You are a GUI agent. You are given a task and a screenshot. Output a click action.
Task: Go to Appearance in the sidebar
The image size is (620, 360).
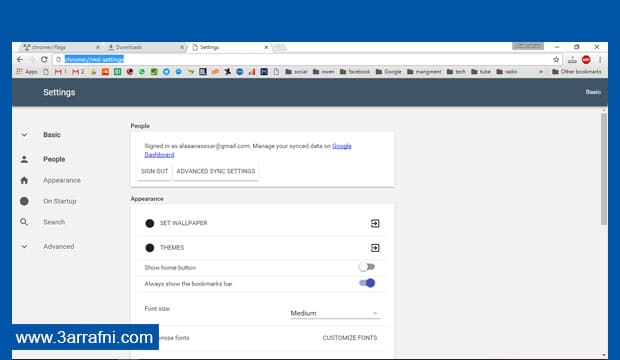tap(62, 180)
